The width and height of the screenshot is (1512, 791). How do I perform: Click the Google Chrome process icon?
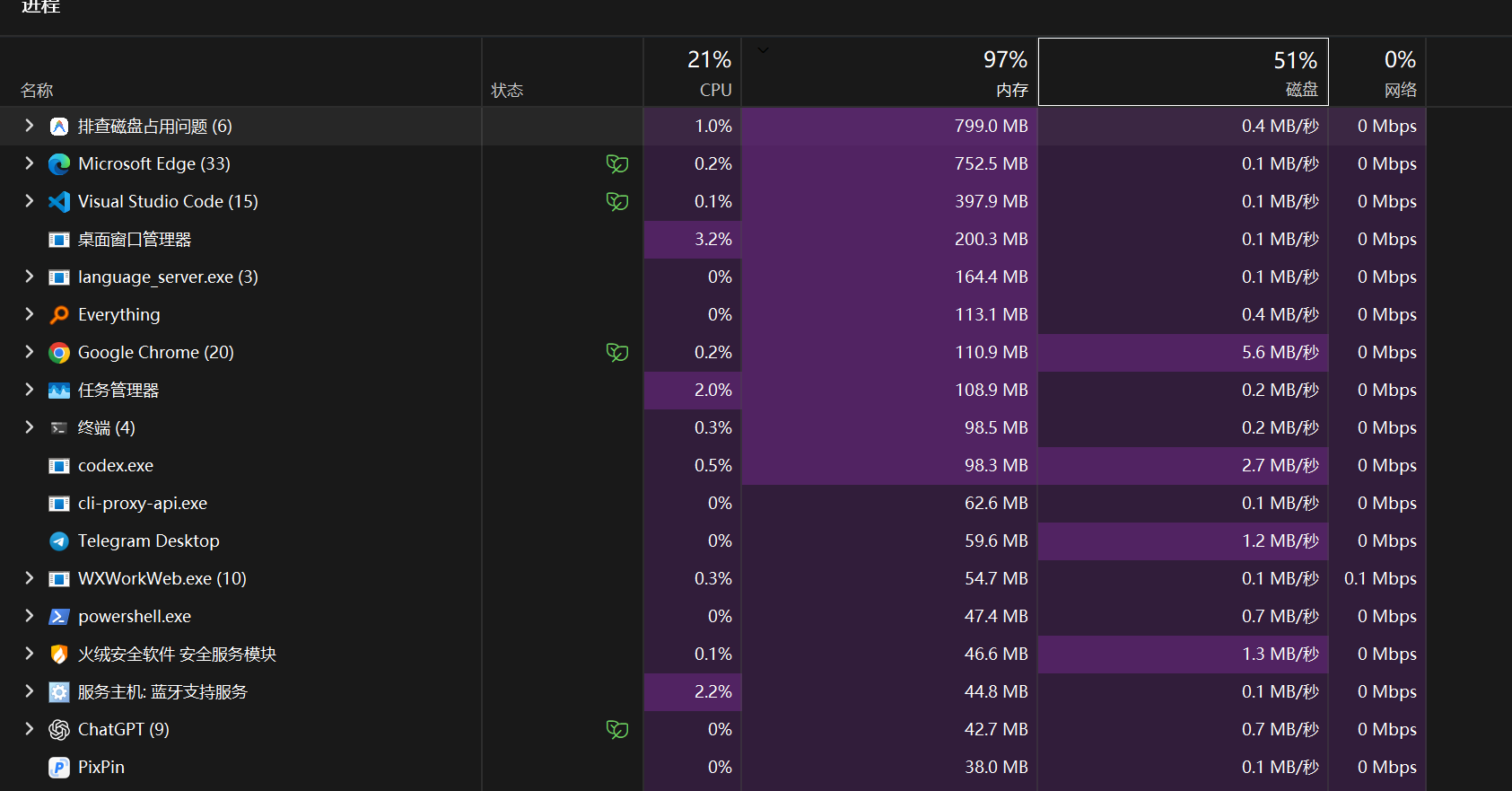point(59,353)
